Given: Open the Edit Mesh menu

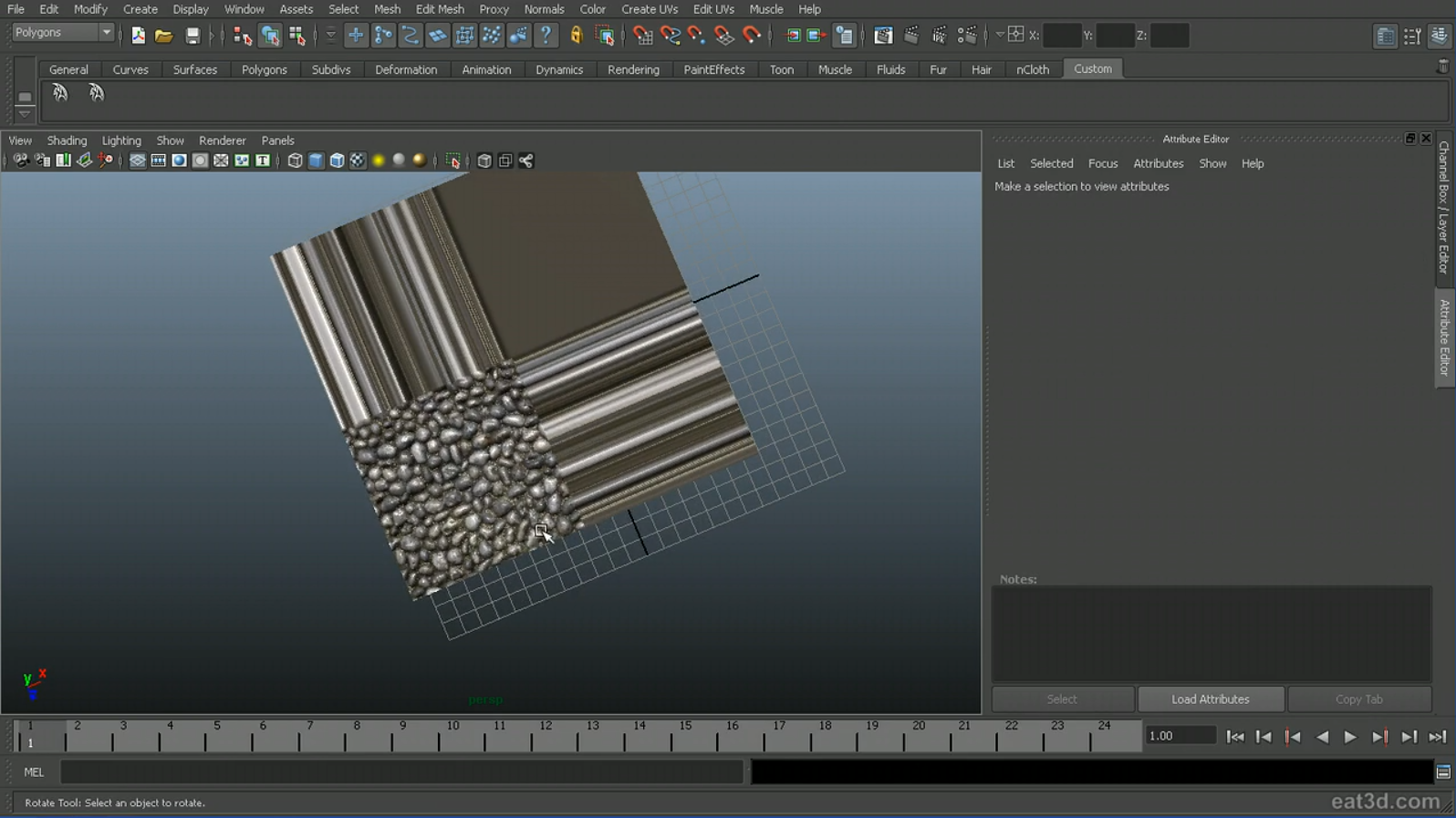Looking at the screenshot, I should 440,9.
